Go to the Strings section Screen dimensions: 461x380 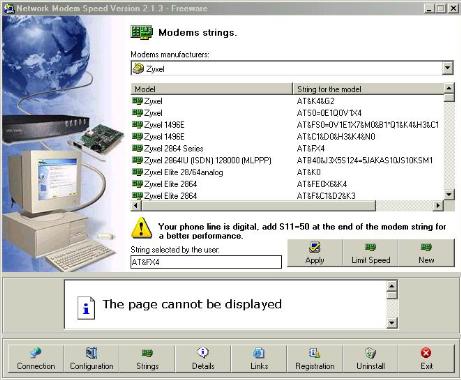(x=147, y=359)
